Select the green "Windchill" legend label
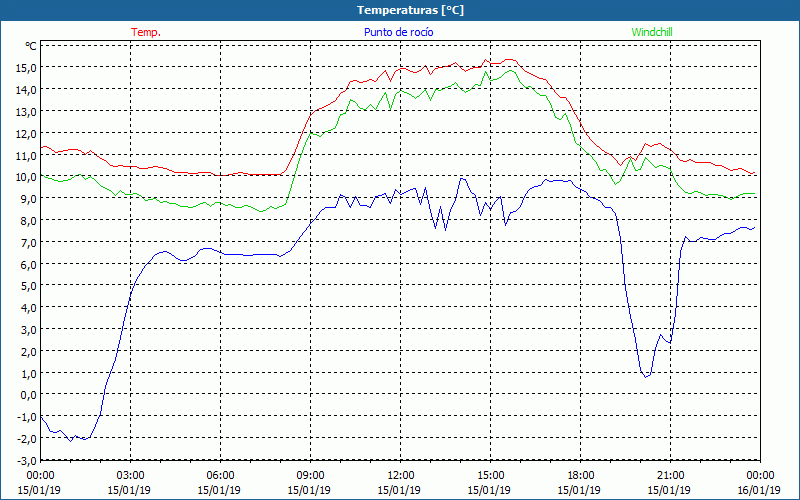 pos(652,32)
